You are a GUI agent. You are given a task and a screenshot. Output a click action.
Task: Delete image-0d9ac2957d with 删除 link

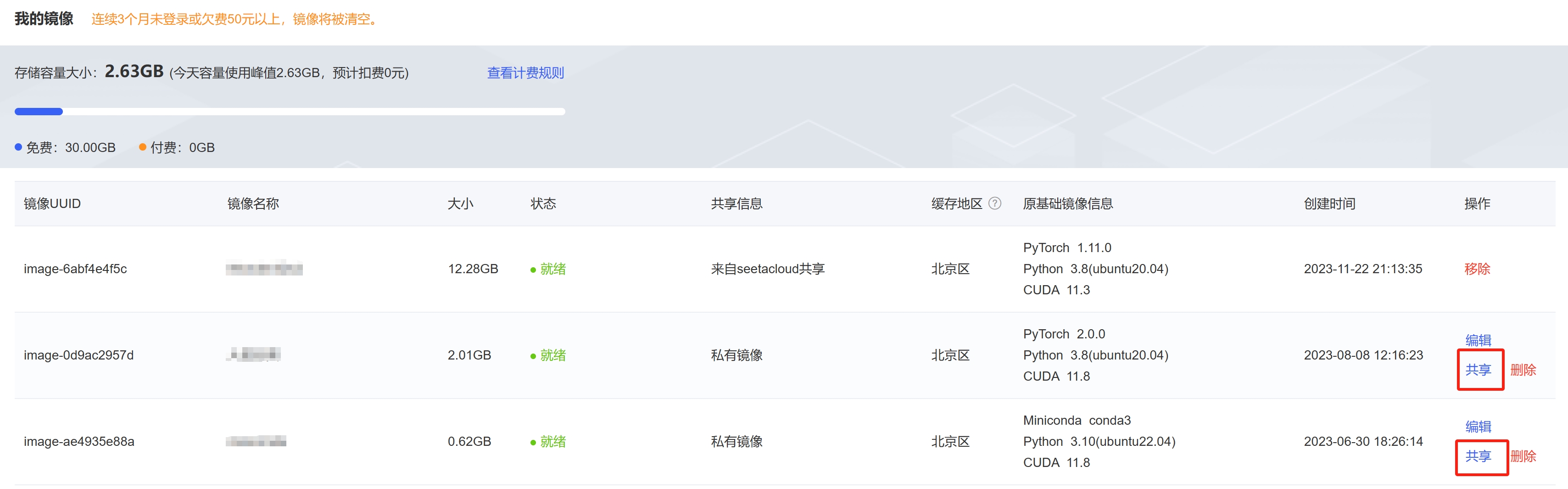1523,370
